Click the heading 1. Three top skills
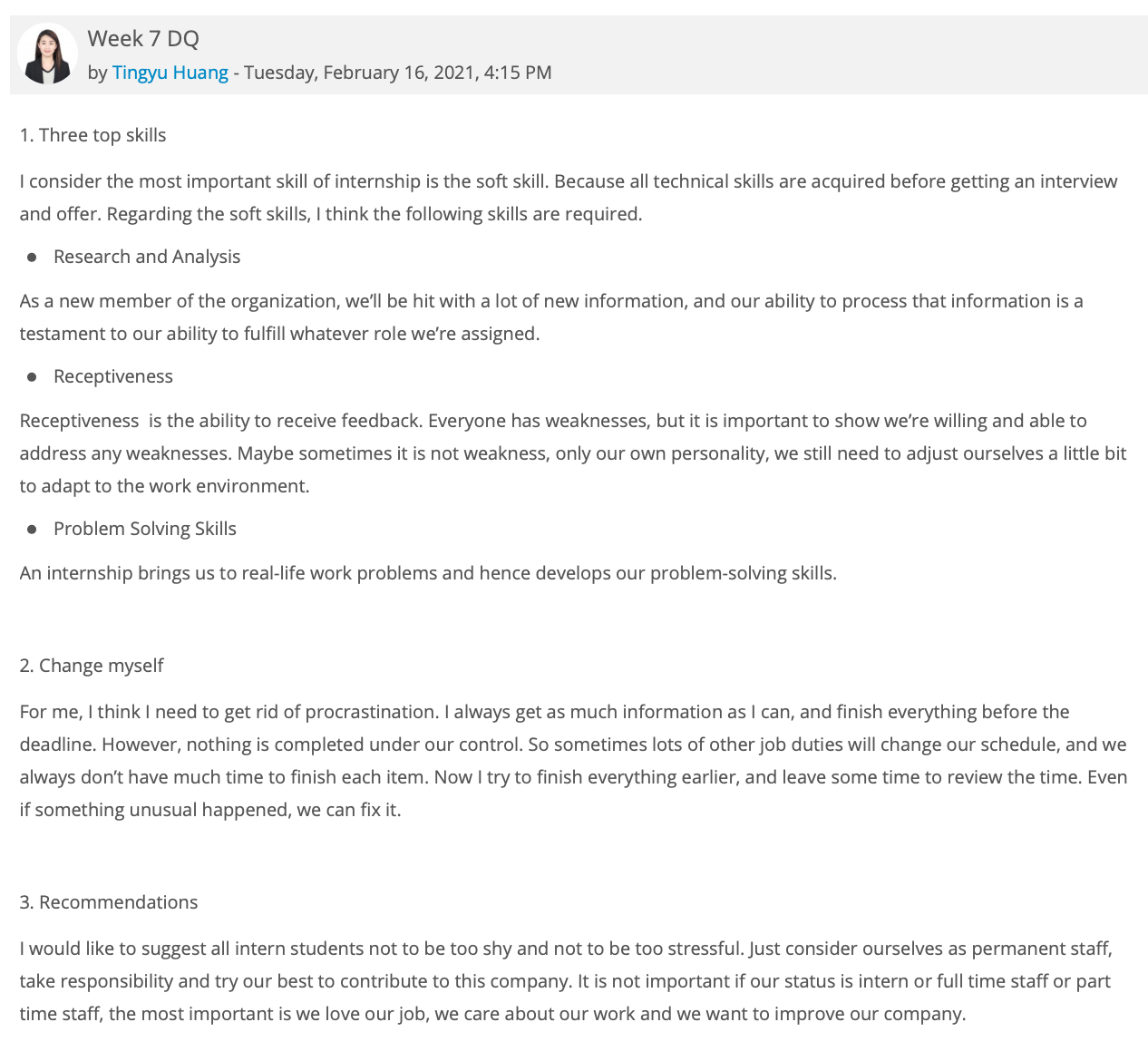Viewport: 1148px width, 1061px height. coord(93,135)
